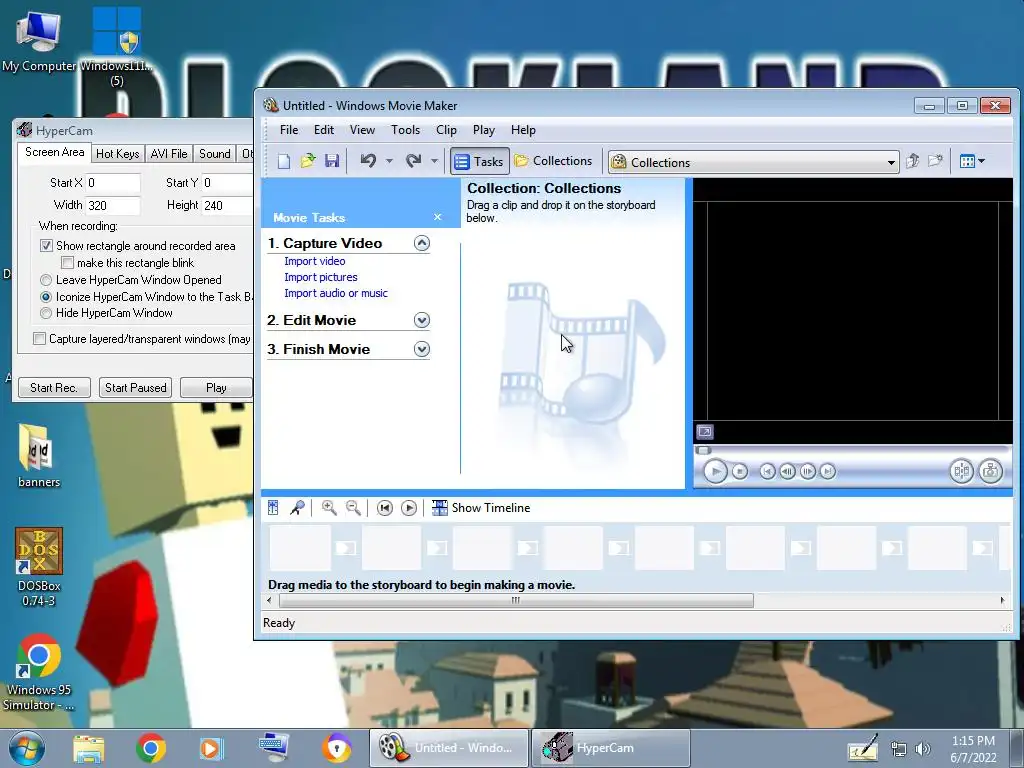1024x768 pixels.
Task: Expand the Finish Movie section
Action: click(422, 349)
